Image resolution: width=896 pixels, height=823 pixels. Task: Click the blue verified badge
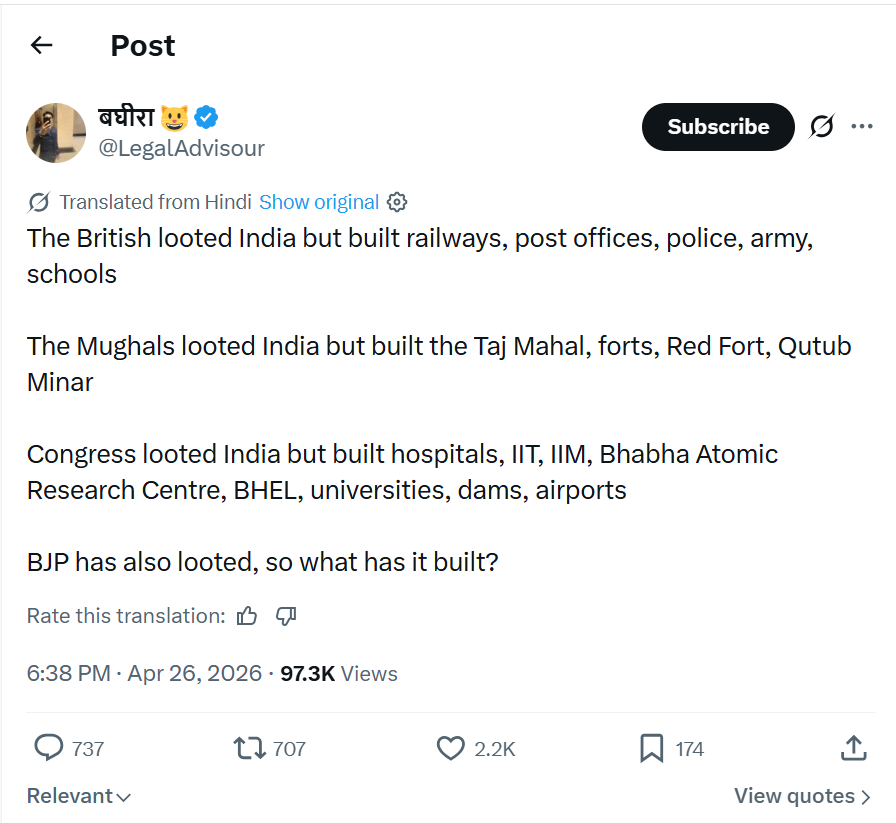pyautogui.click(x=207, y=118)
